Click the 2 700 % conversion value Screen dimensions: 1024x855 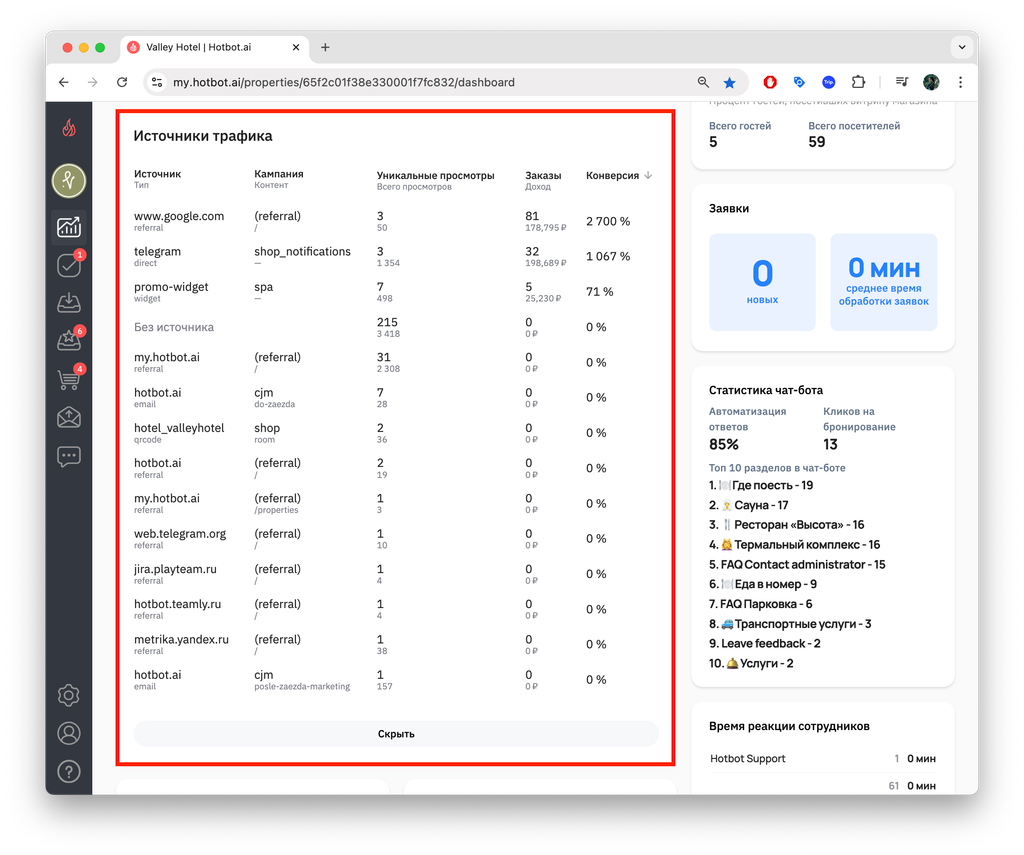[x=608, y=221]
